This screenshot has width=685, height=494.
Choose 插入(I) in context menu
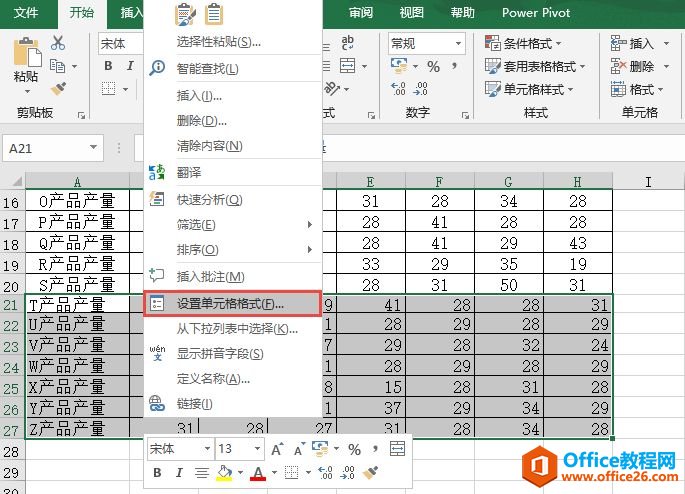233,95
